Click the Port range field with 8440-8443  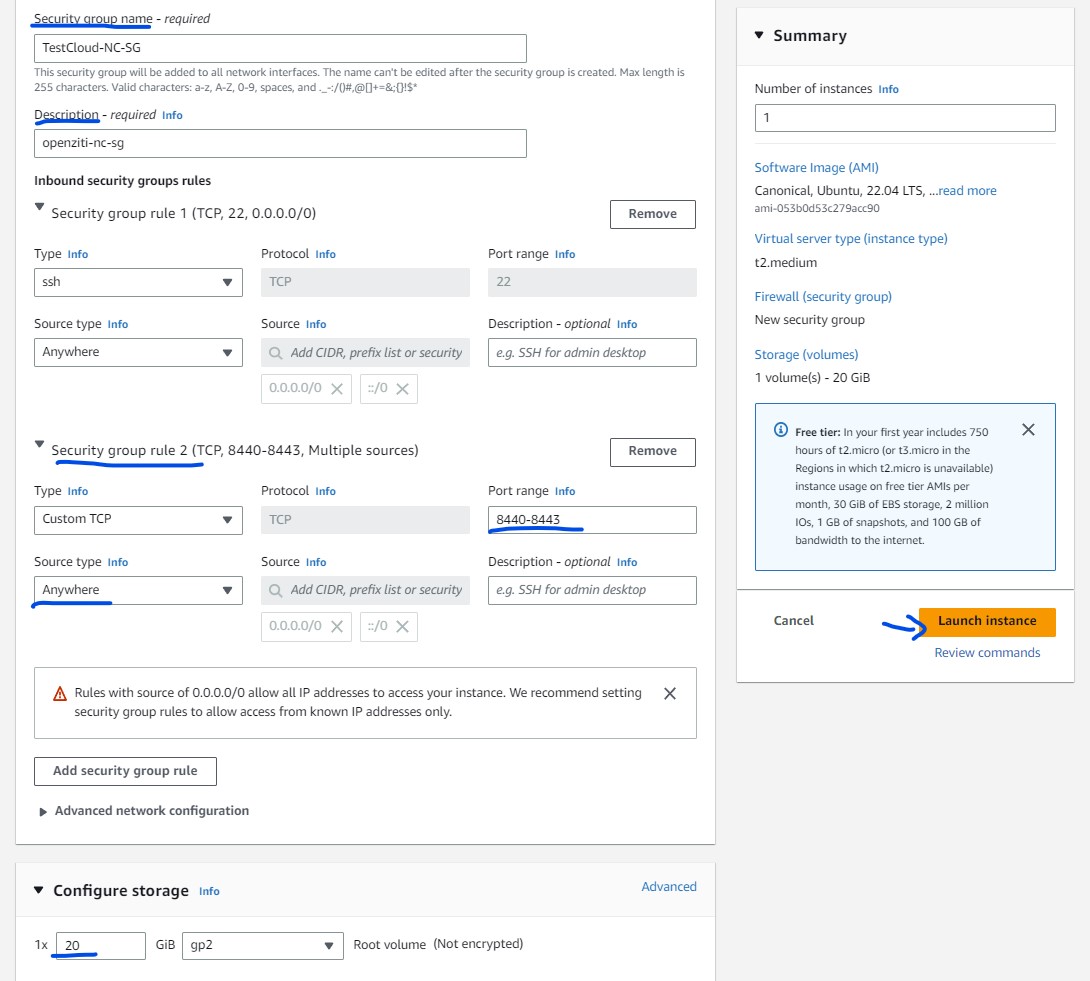point(592,520)
